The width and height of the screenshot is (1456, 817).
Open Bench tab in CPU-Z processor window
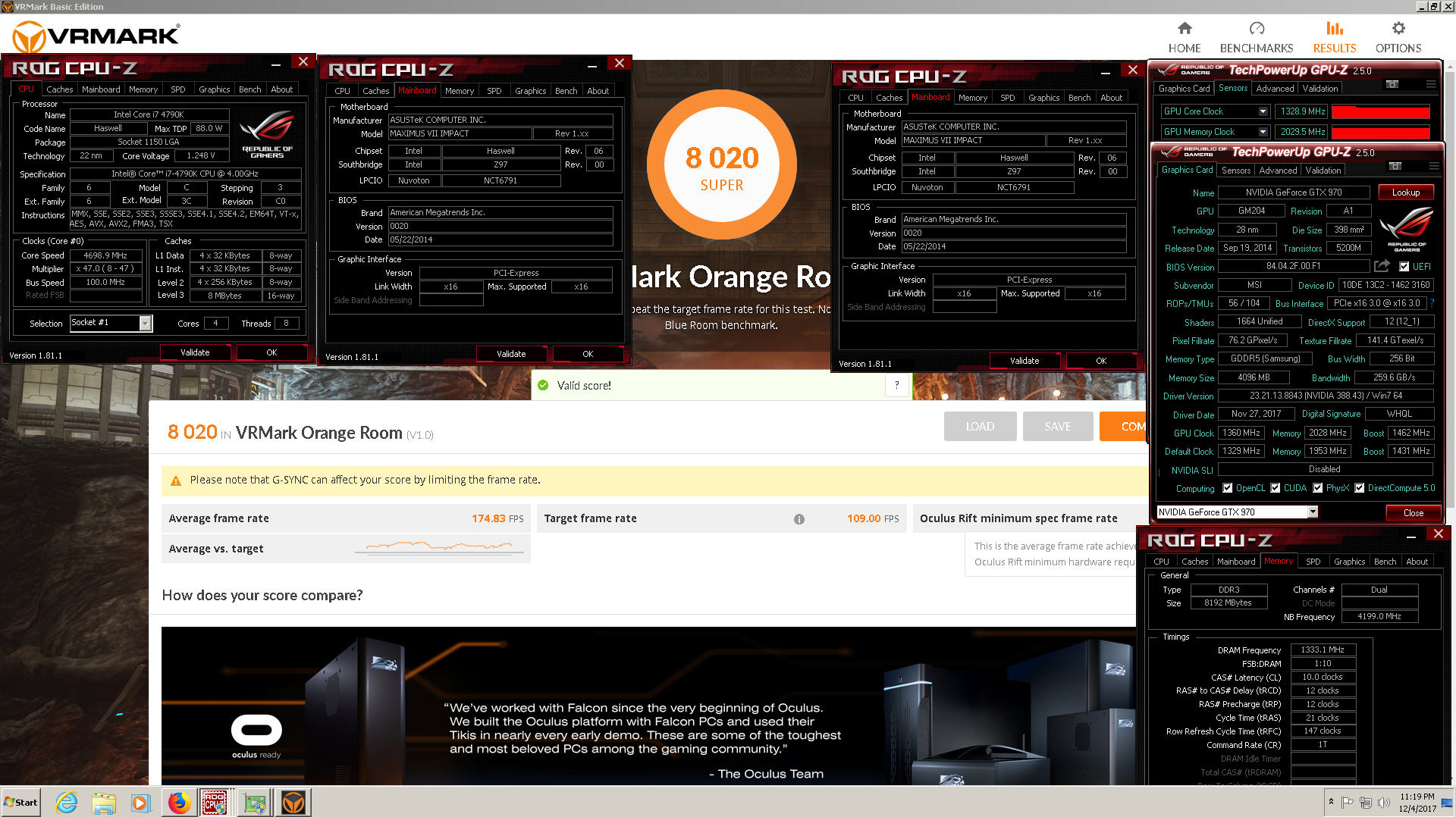[249, 89]
